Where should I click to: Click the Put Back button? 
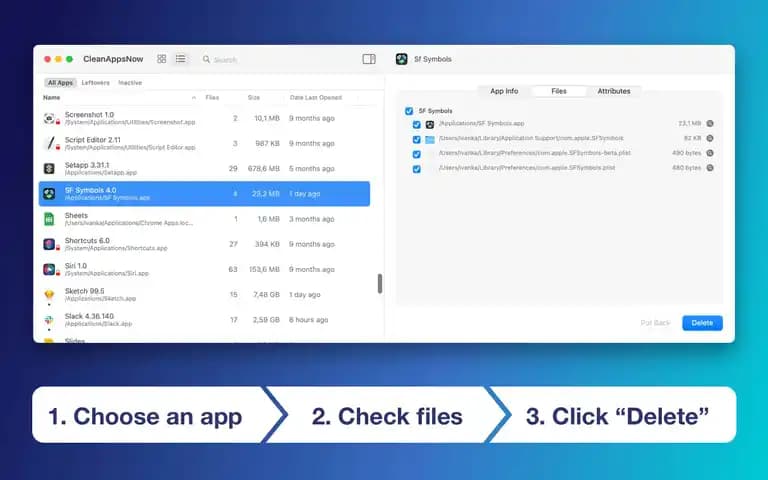(655, 323)
